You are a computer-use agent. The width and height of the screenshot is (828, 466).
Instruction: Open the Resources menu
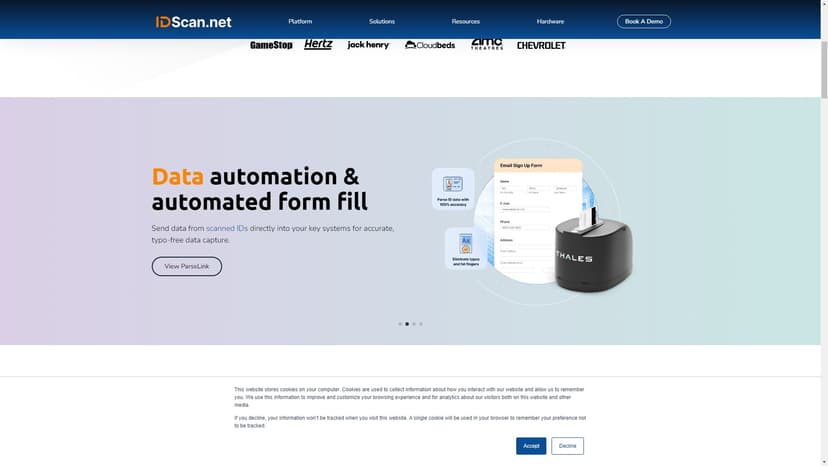pyautogui.click(x=465, y=22)
